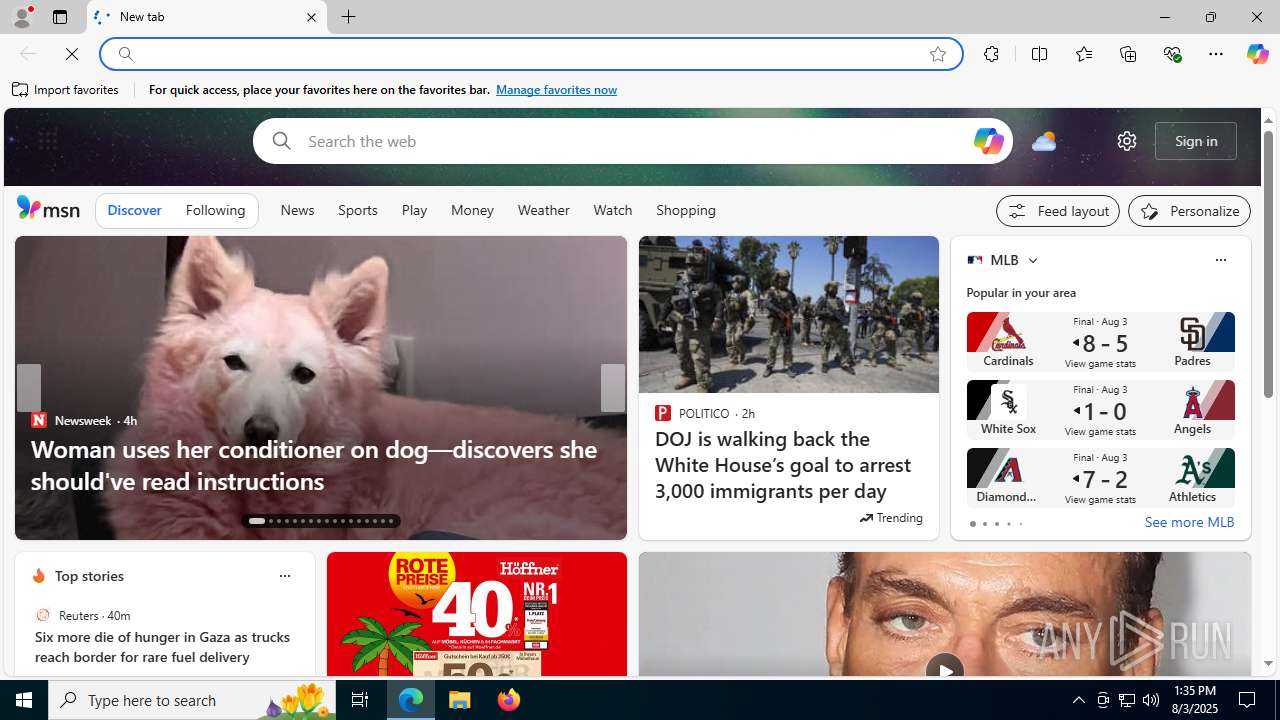The height and width of the screenshot is (720, 1280).
Task: Select the Discover tab
Action: [x=134, y=211]
